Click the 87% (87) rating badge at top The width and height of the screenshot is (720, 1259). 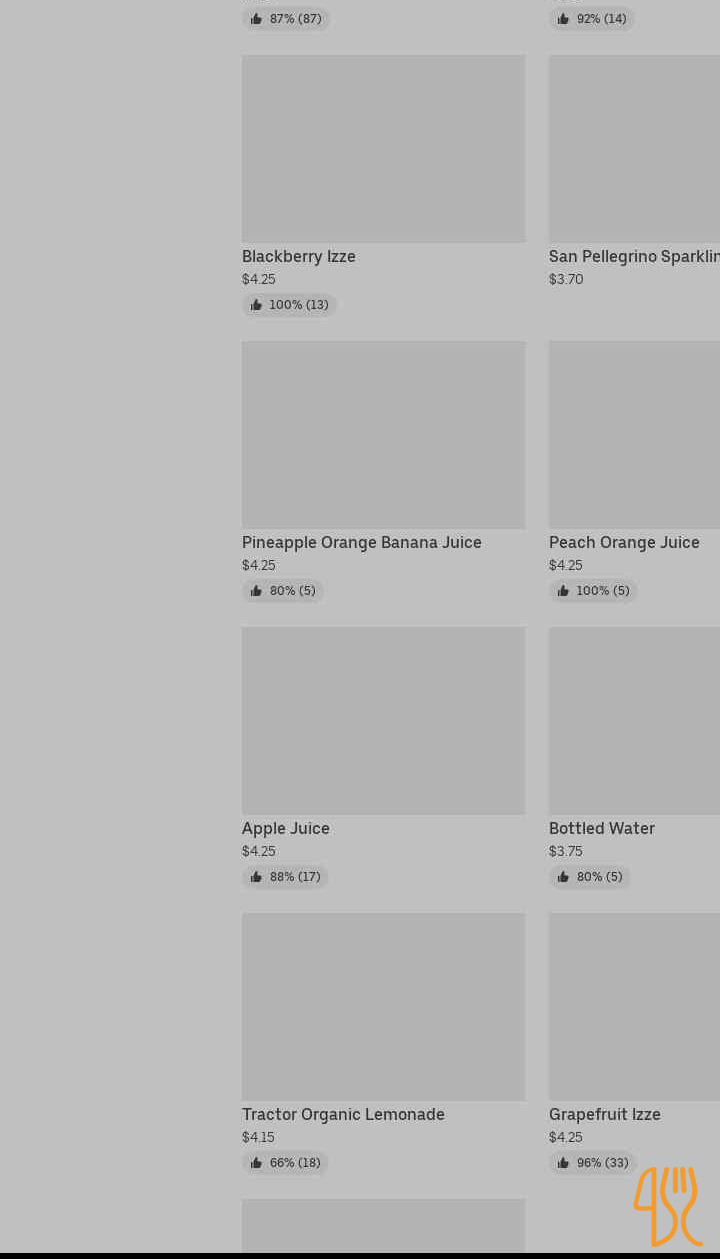286,19
